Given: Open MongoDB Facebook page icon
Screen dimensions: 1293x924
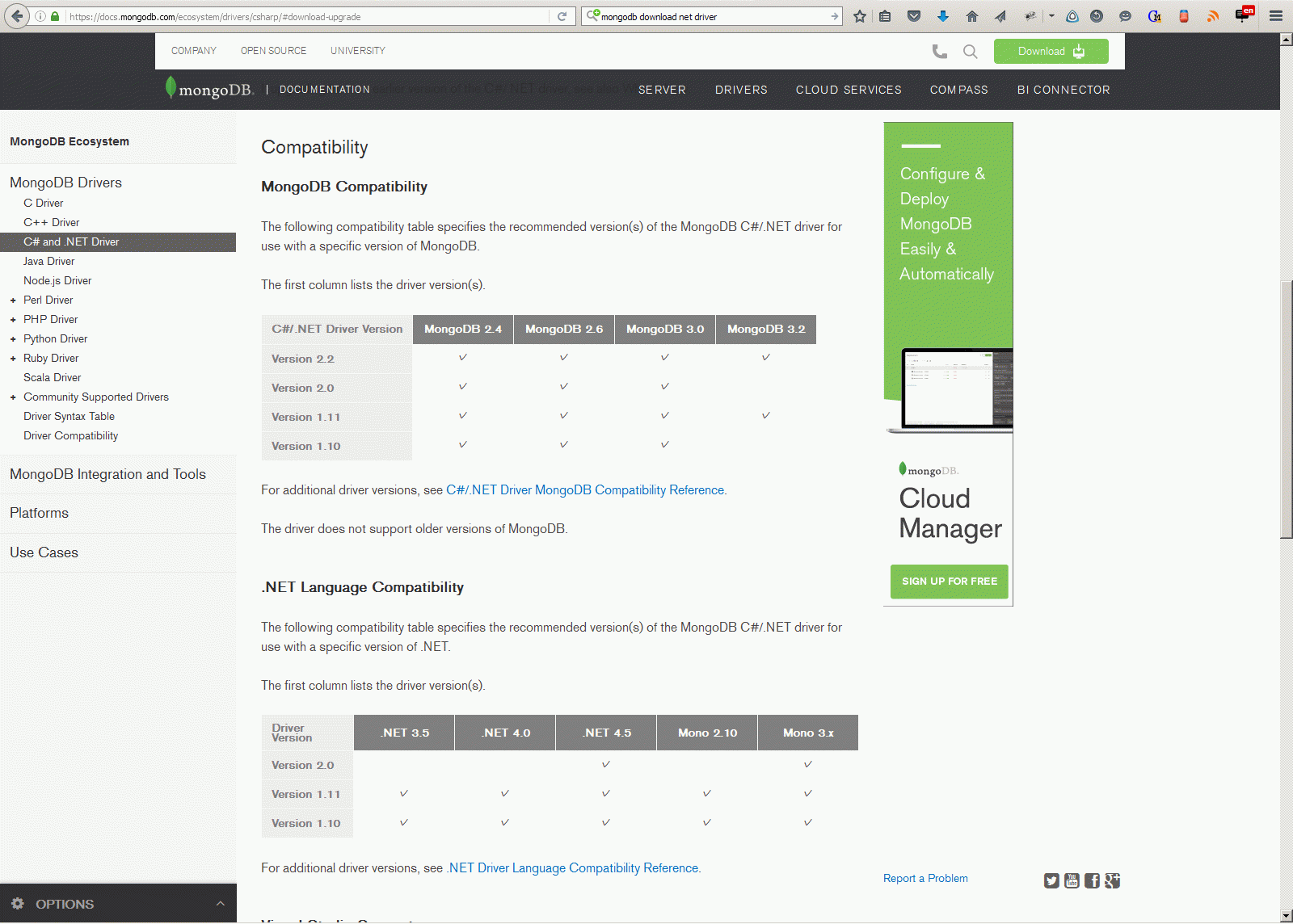Looking at the screenshot, I should [1092, 880].
